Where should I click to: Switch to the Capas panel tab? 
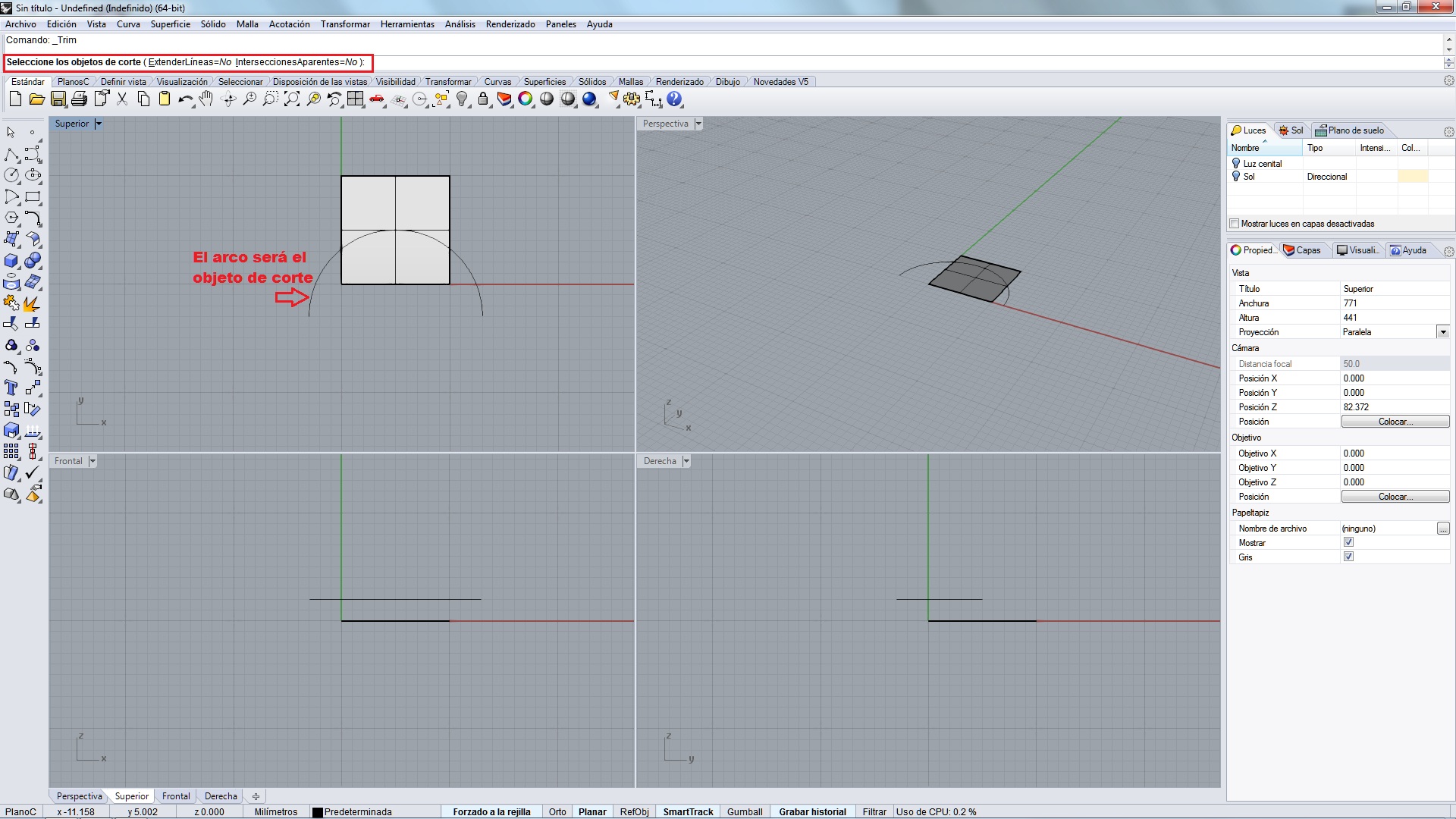click(1302, 250)
